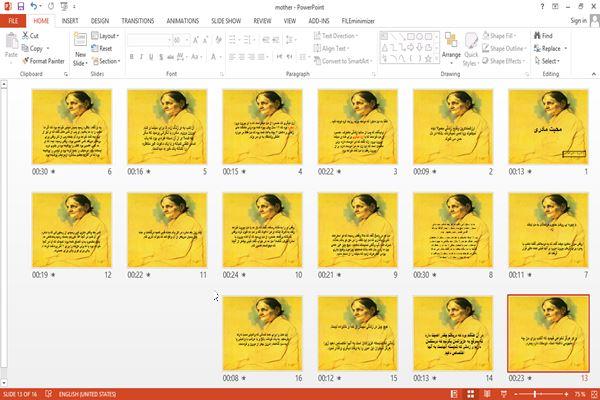
Task: Switch to Normal view in status bar
Action: pyautogui.click(x=454, y=394)
